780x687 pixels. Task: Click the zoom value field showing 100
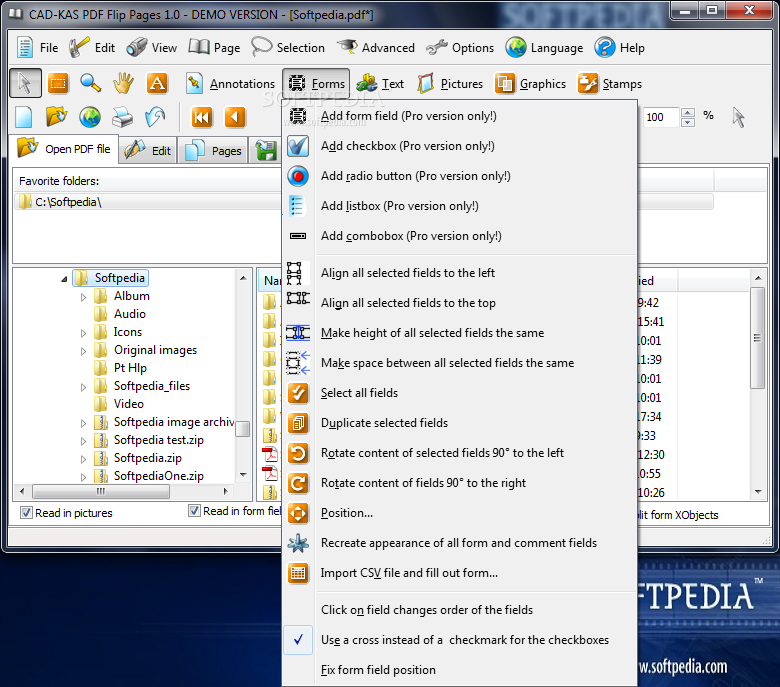click(661, 117)
